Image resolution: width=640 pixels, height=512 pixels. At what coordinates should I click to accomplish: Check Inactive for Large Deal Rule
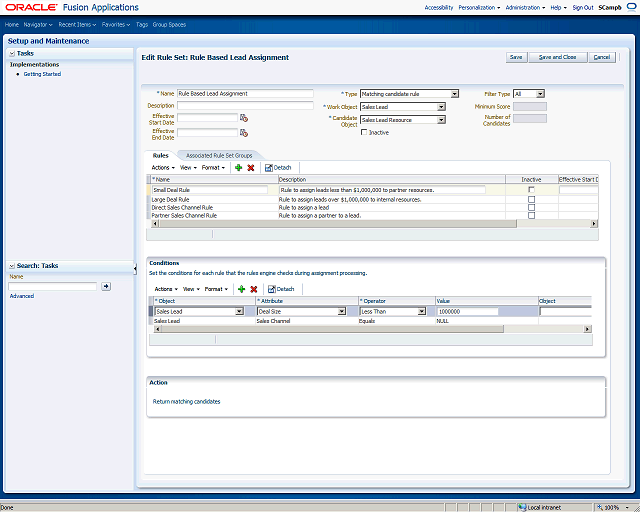(x=531, y=200)
